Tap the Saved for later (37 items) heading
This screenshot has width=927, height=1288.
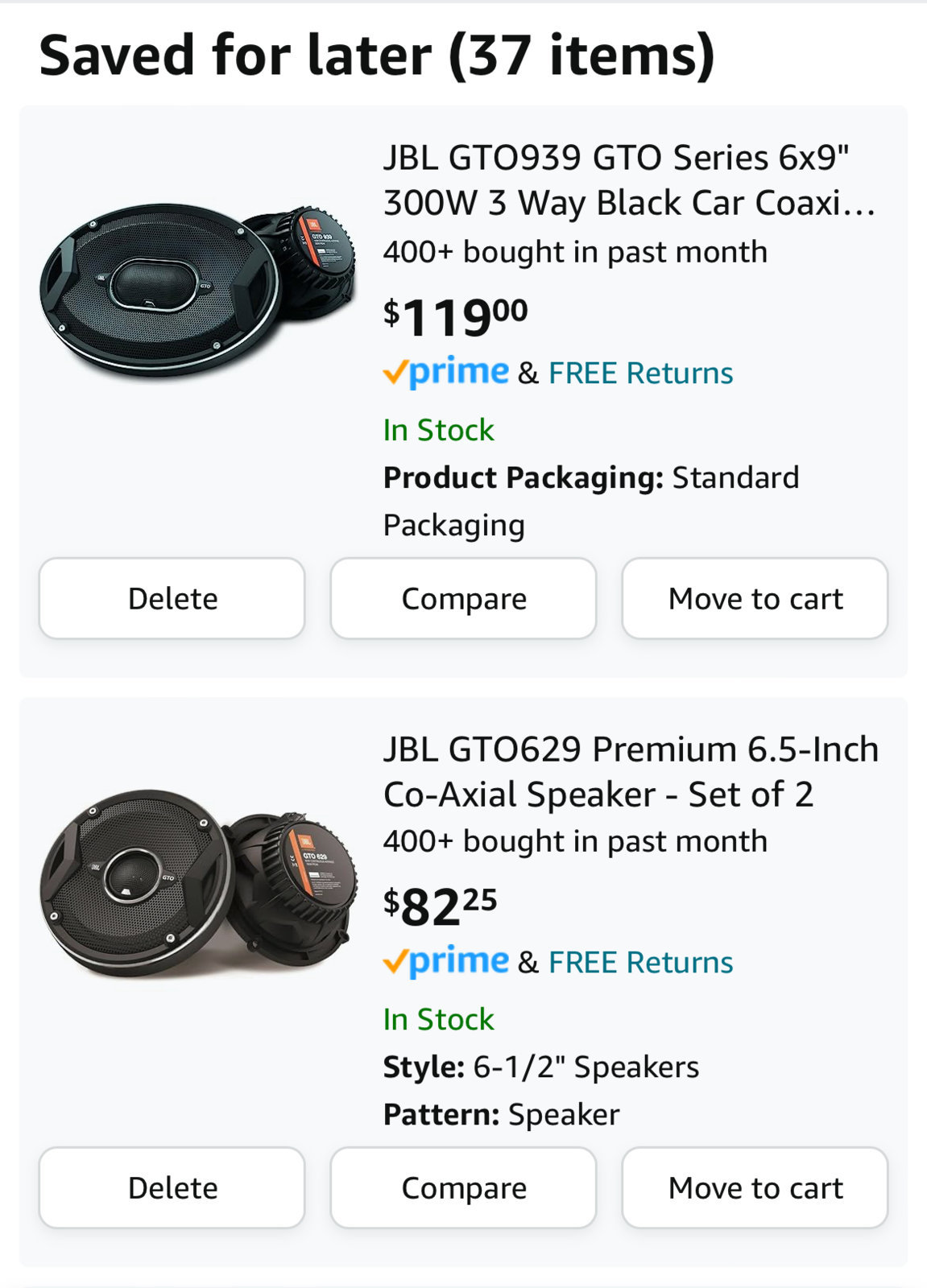tap(377, 56)
